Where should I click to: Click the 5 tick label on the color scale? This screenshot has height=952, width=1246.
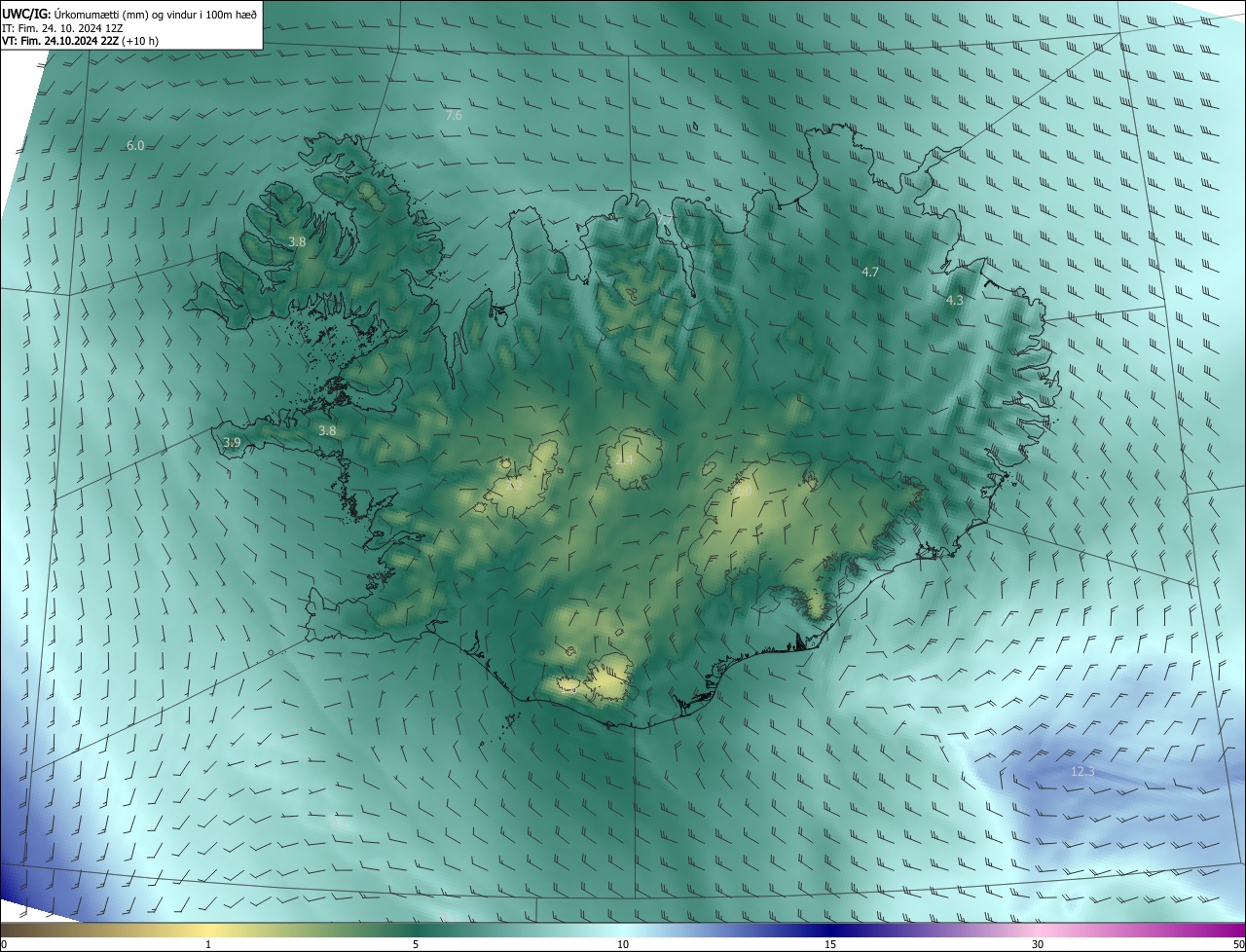point(415,944)
